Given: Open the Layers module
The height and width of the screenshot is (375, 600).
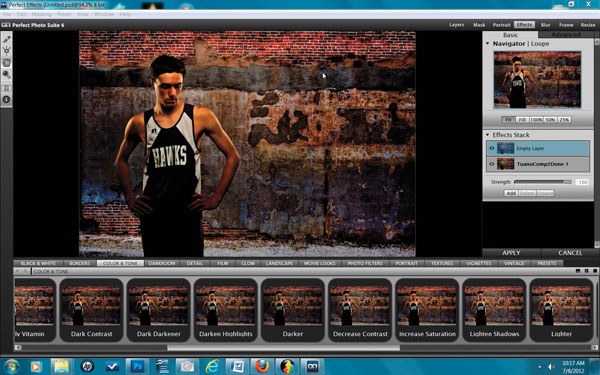Looking at the screenshot, I should 457,24.
